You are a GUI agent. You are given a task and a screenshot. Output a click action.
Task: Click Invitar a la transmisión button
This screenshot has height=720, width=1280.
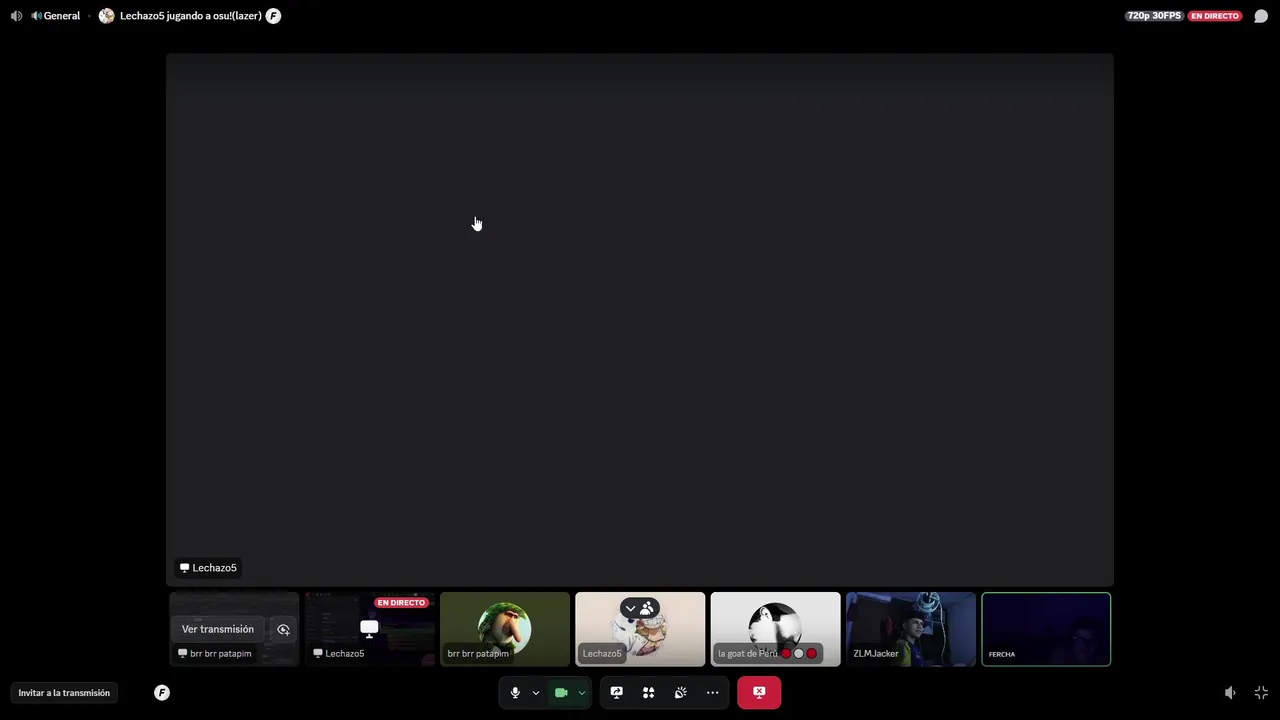click(x=64, y=693)
